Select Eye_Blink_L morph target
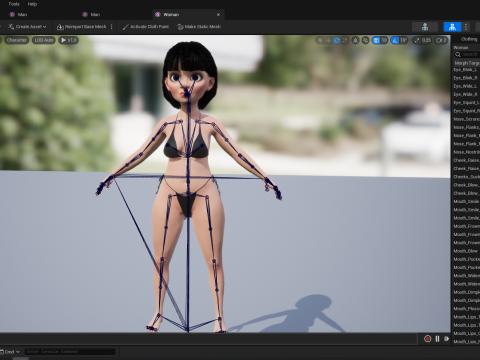The width and height of the screenshot is (480, 360). tap(465, 70)
